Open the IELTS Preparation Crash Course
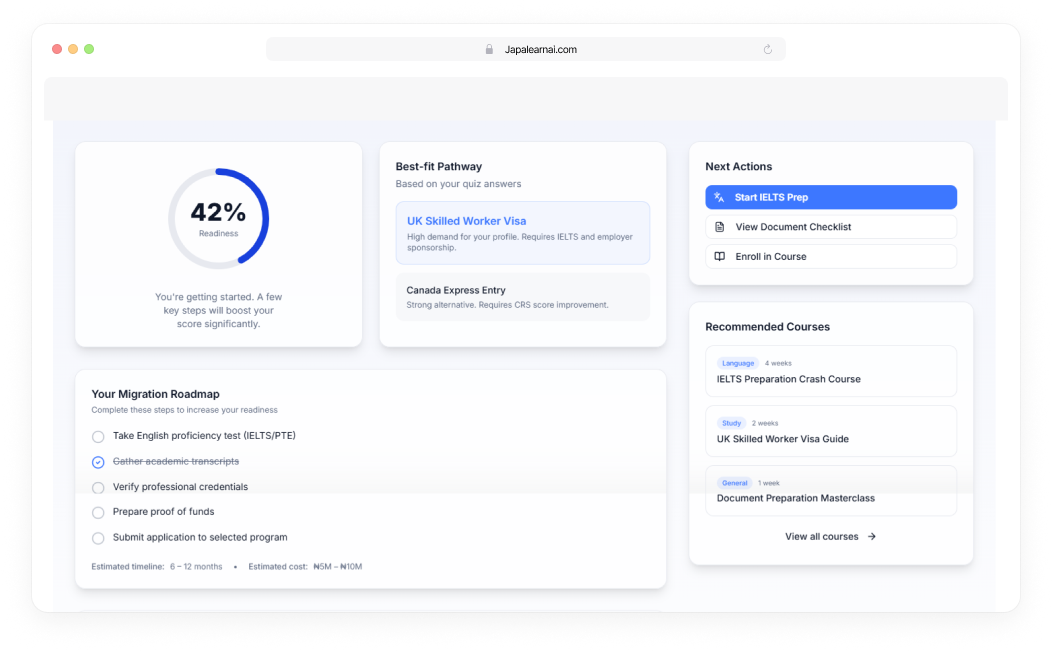 (x=830, y=371)
